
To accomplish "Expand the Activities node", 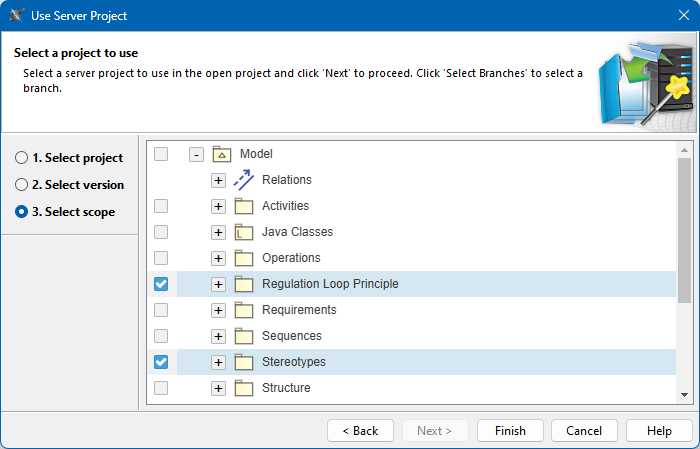I will tap(218, 206).
